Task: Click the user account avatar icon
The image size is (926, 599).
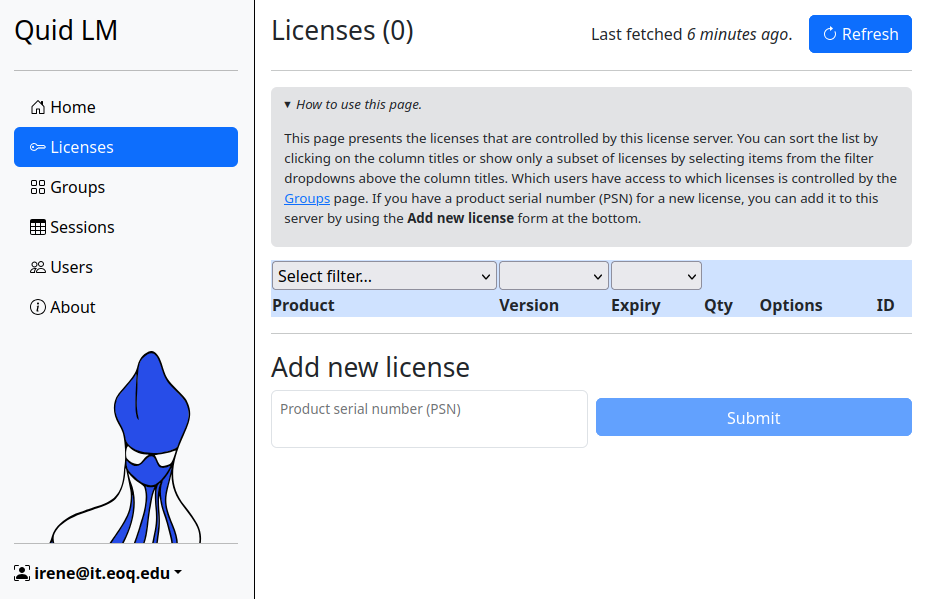Action: click(x=22, y=573)
